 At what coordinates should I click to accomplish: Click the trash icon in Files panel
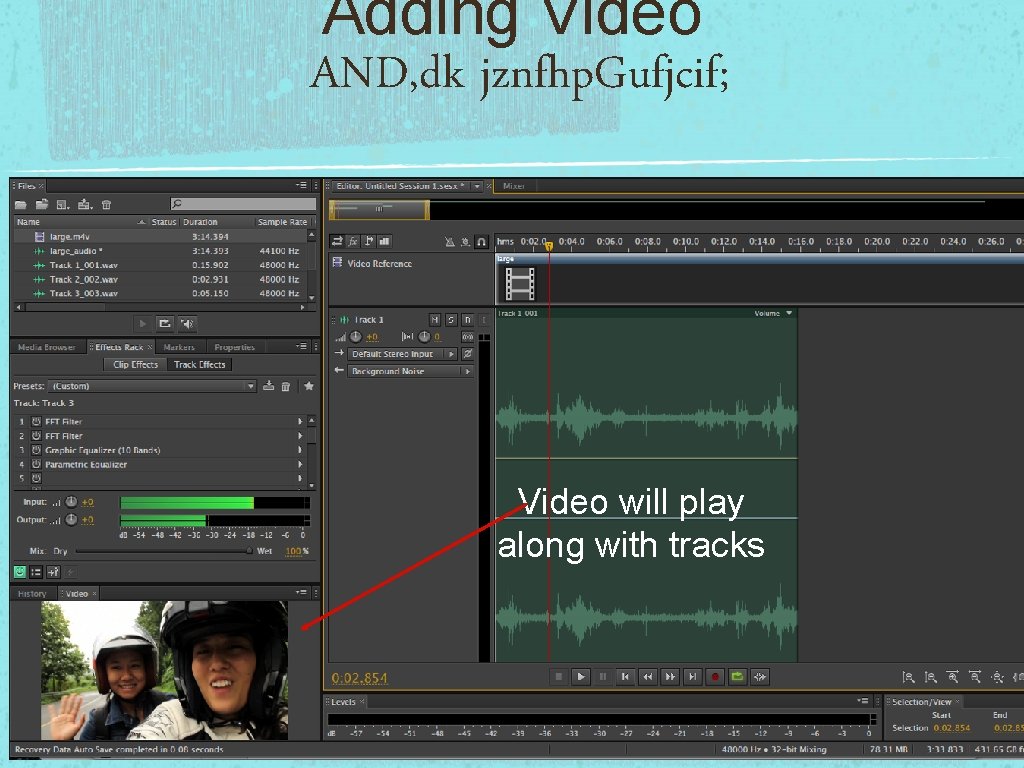coord(106,204)
